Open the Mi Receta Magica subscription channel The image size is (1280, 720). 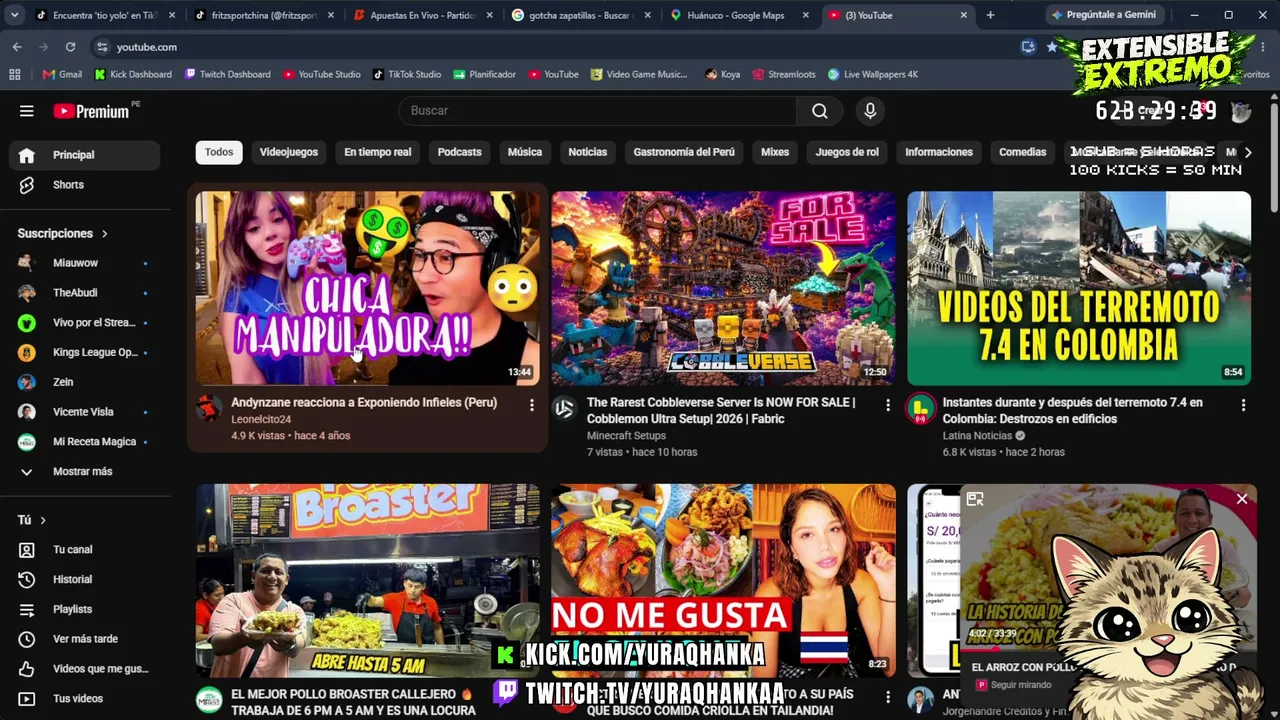pyautogui.click(x=84, y=442)
